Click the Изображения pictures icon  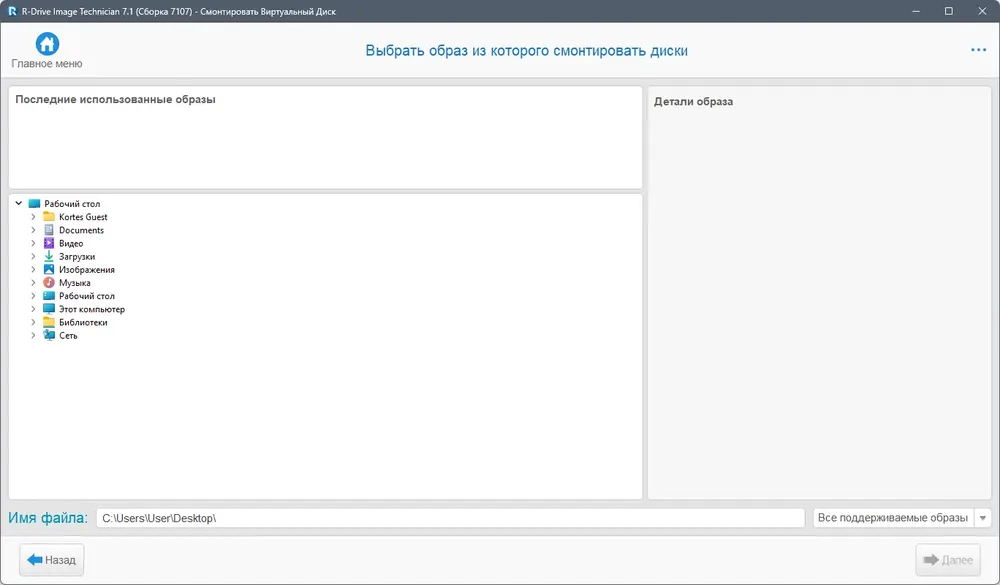[x=48, y=270]
